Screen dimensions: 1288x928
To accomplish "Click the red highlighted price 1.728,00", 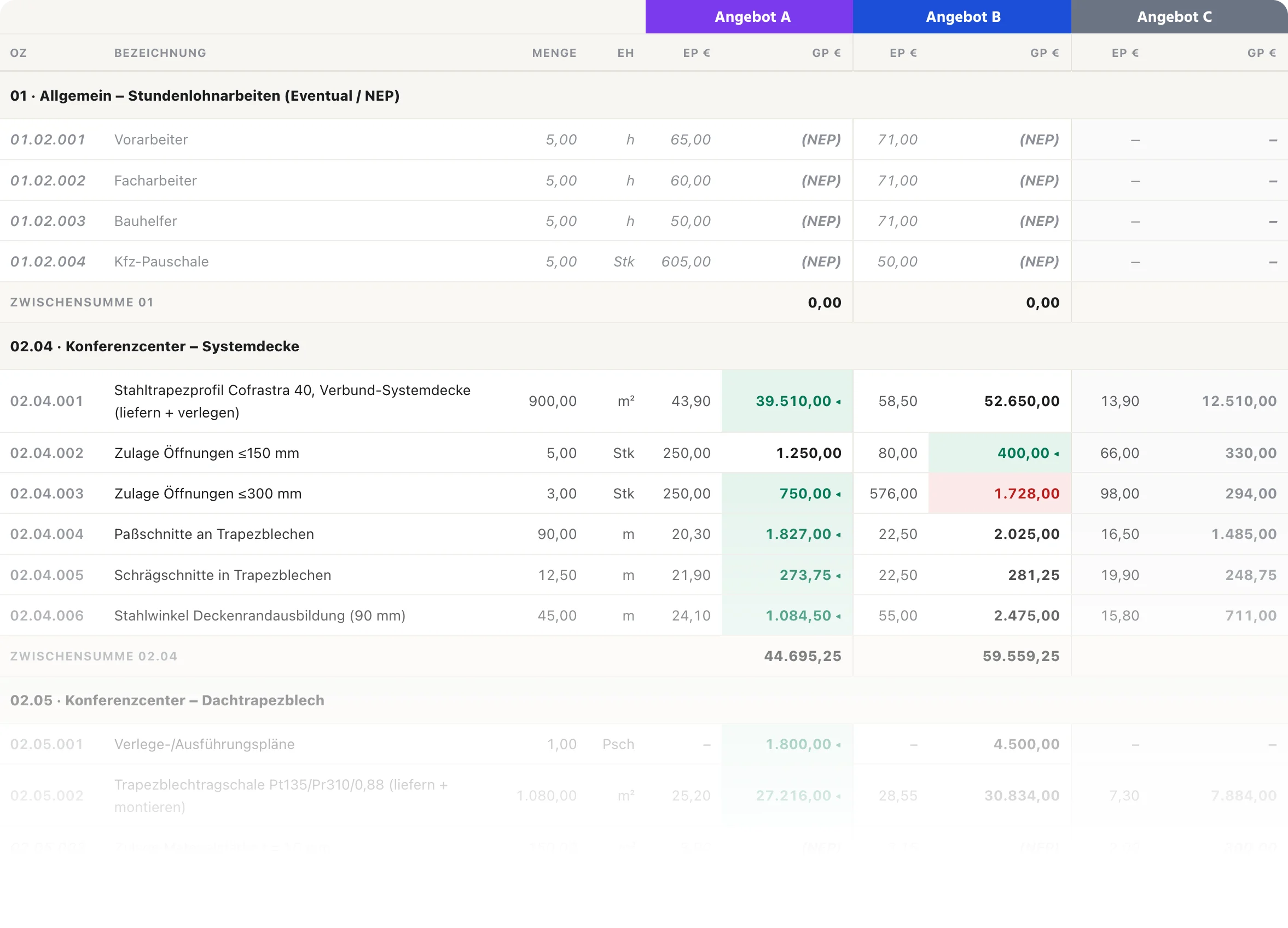I will [x=1027, y=494].
